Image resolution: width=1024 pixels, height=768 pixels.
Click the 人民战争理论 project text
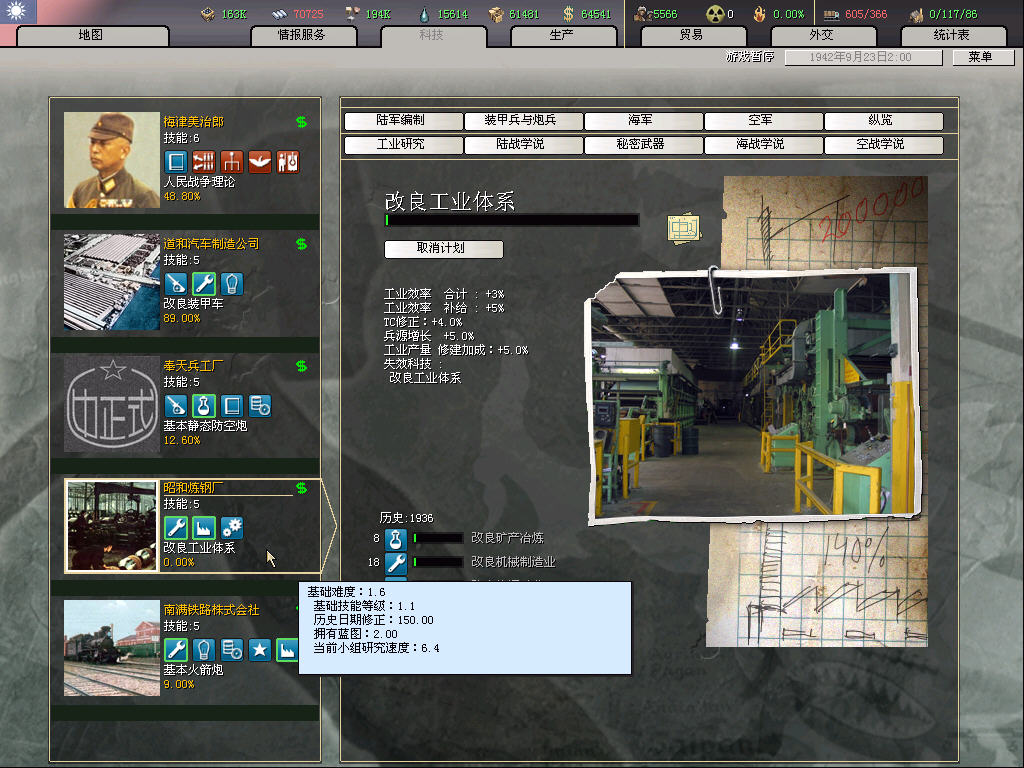[x=199, y=182]
